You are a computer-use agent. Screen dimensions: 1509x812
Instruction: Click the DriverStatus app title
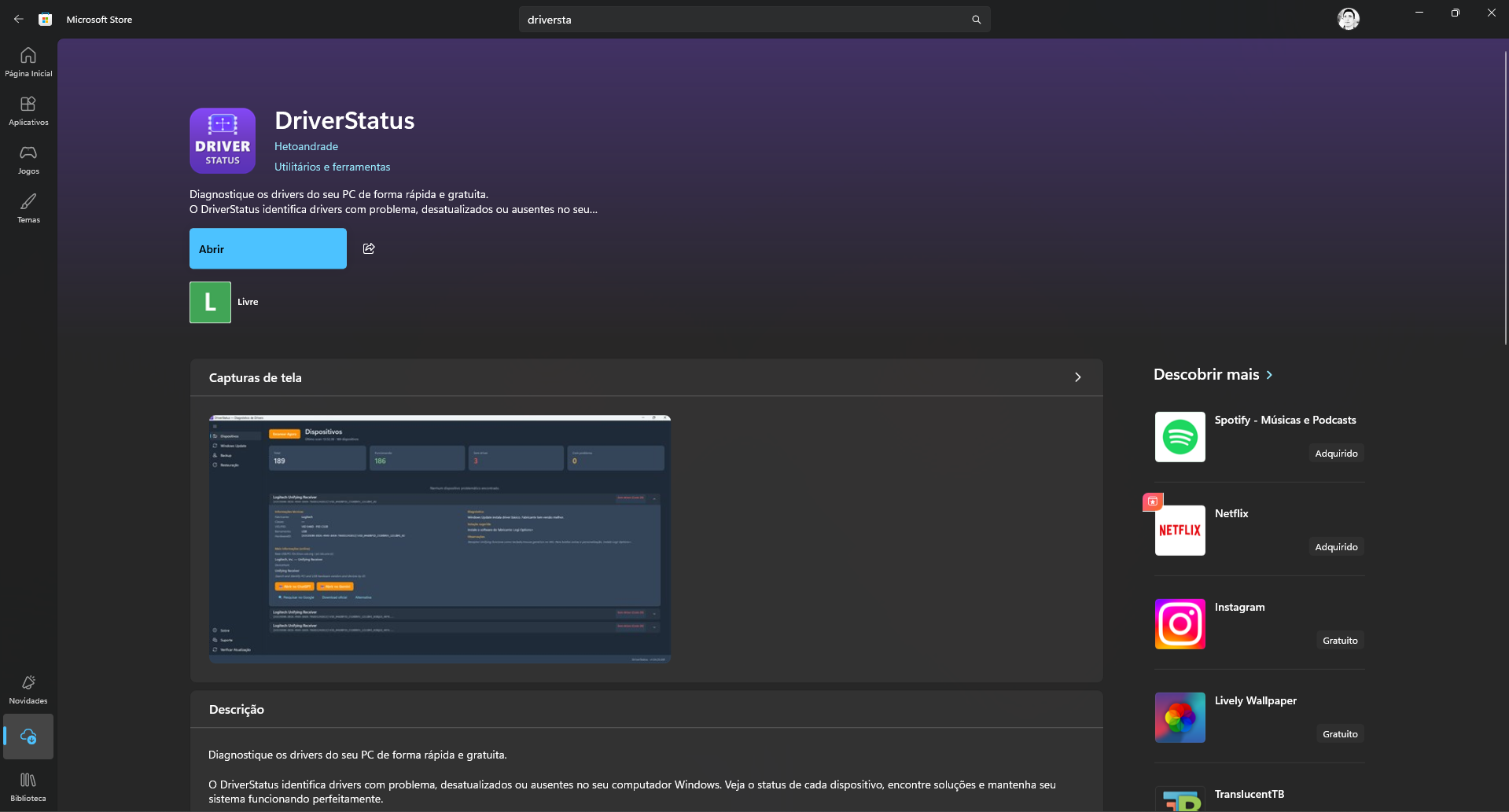tap(344, 120)
